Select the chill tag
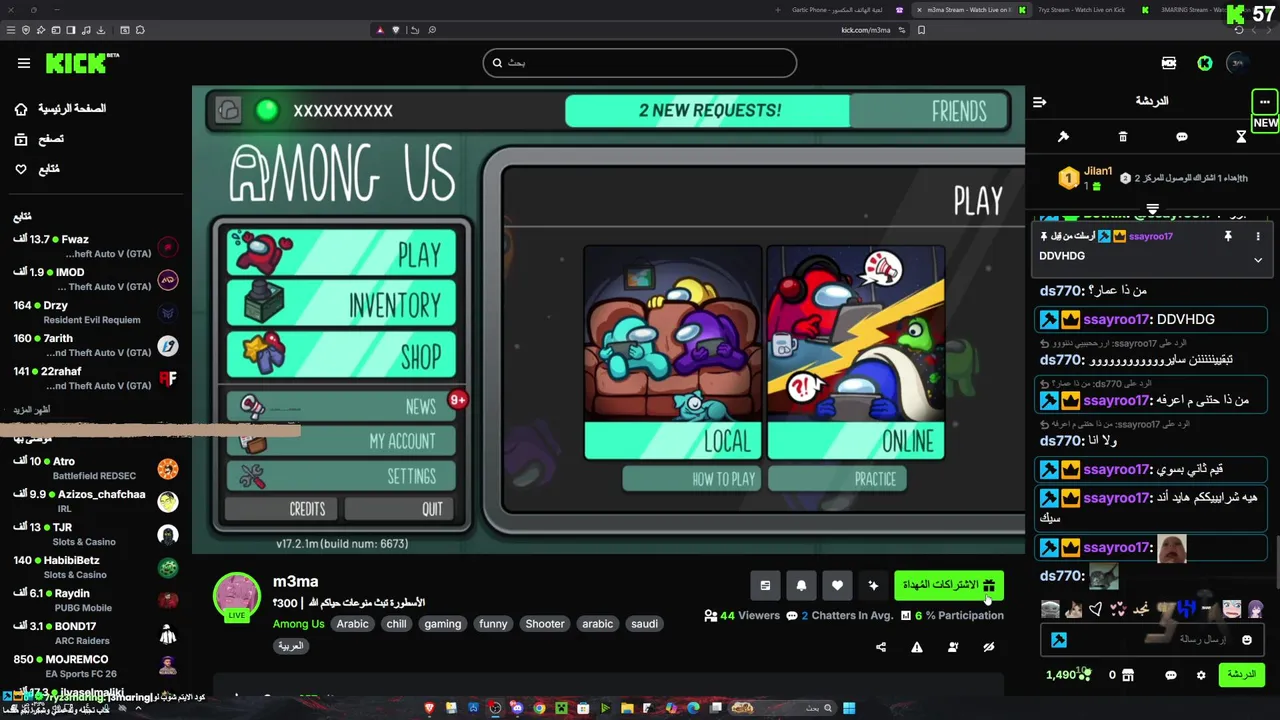 tap(396, 624)
